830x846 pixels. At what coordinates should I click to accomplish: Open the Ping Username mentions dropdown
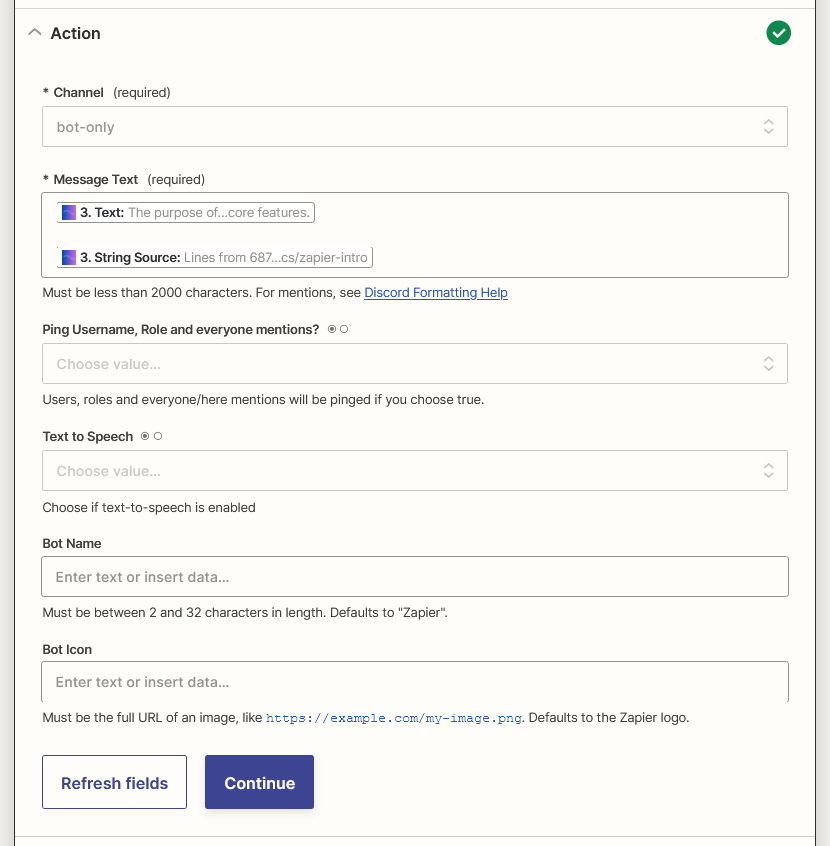pyautogui.click(x=400, y=364)
